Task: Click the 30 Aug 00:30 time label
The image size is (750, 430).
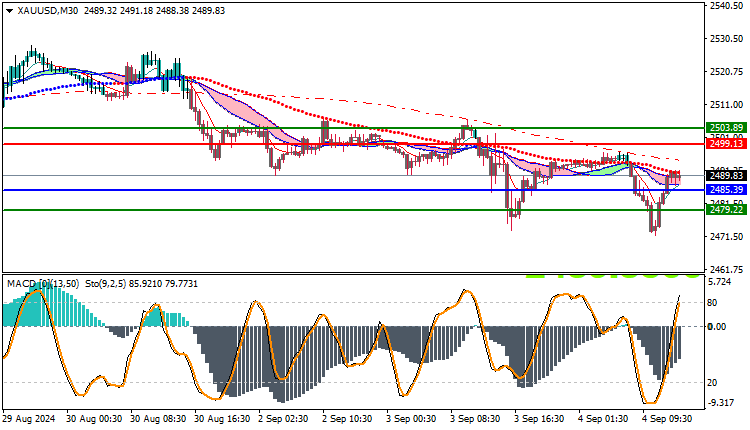Action: [x=94, y=419]
